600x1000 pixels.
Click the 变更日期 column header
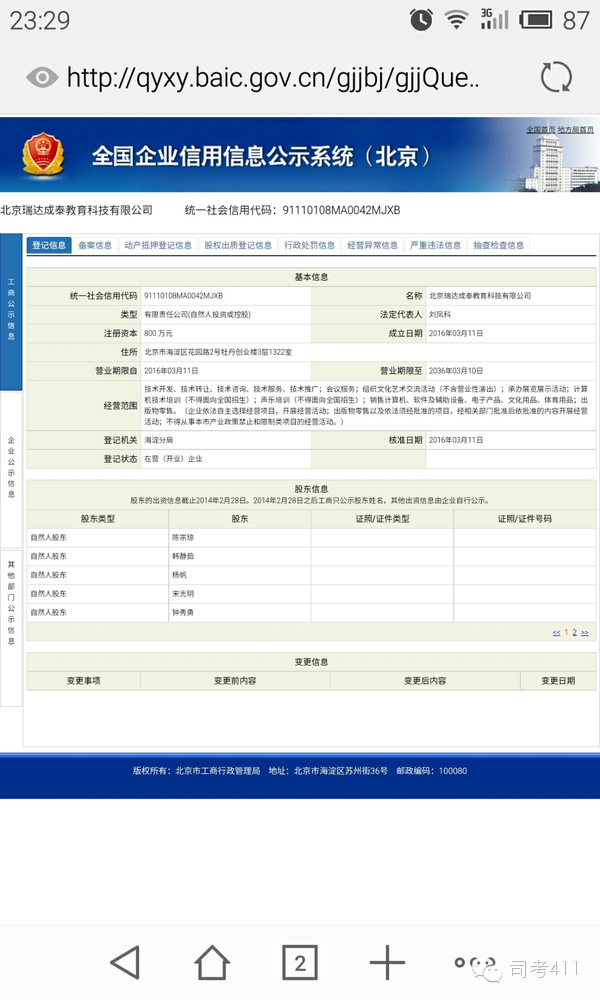click(x=559, y=680)
